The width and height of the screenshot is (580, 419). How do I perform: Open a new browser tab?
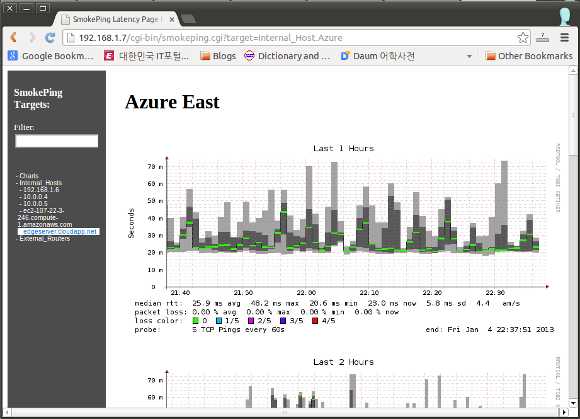click(x=189, y=19)
